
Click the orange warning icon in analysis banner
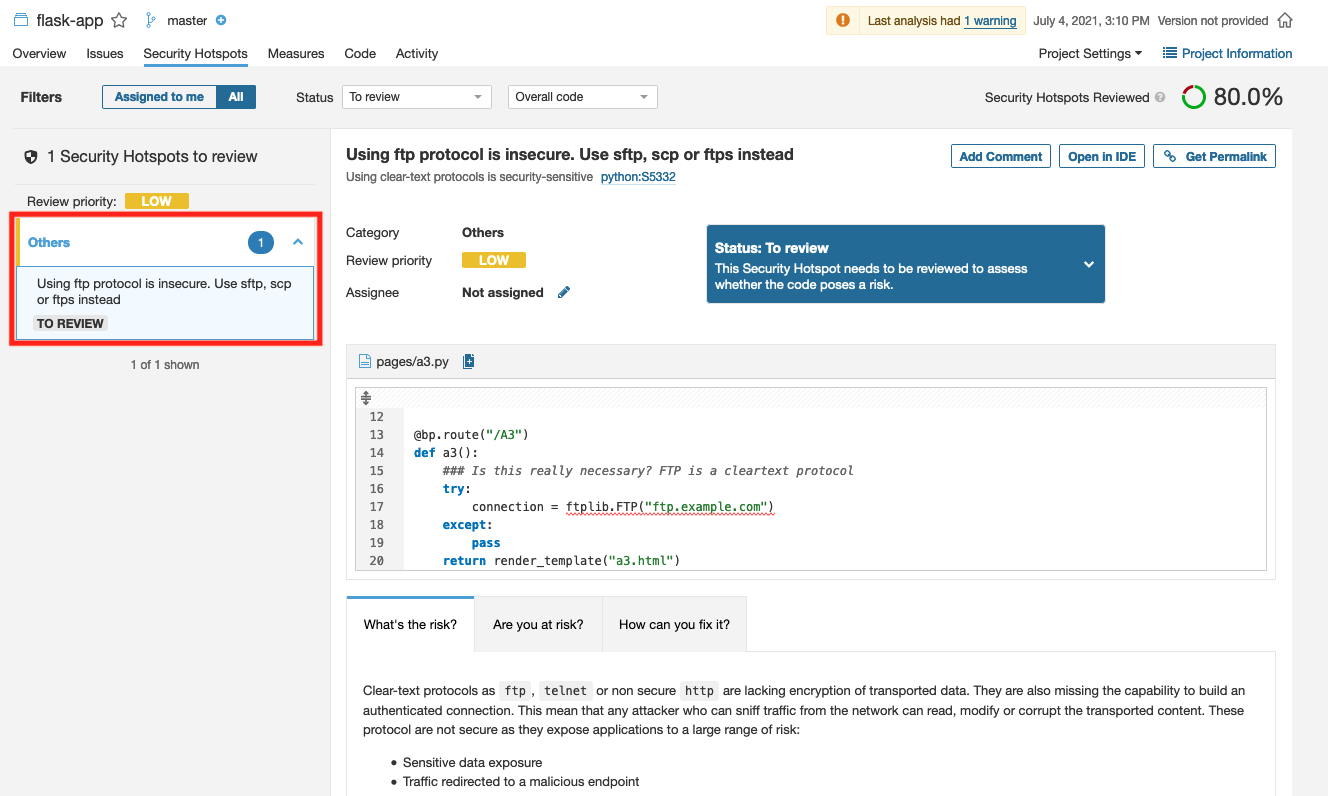pyautogui.click(x=843, y=20)
